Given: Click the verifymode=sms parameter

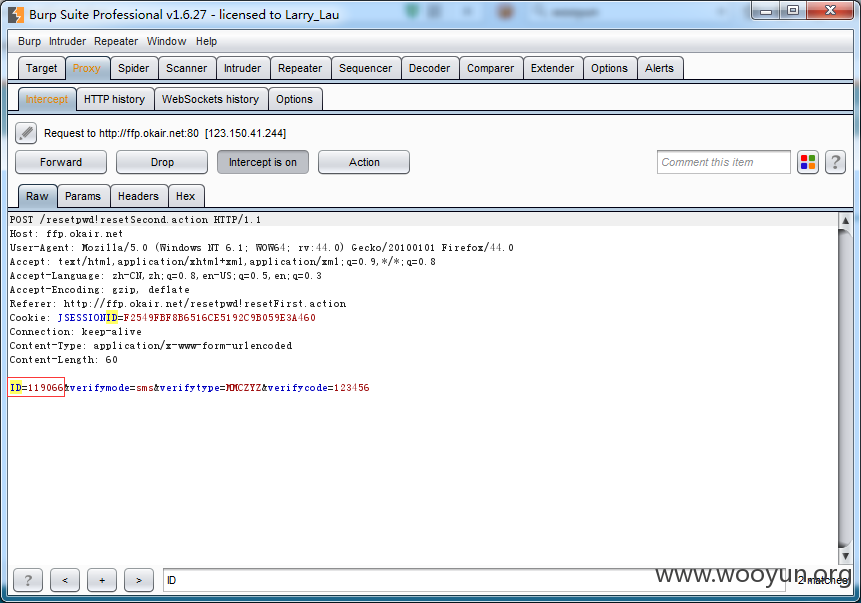Looking at the screenshot, I should [112, 388].
